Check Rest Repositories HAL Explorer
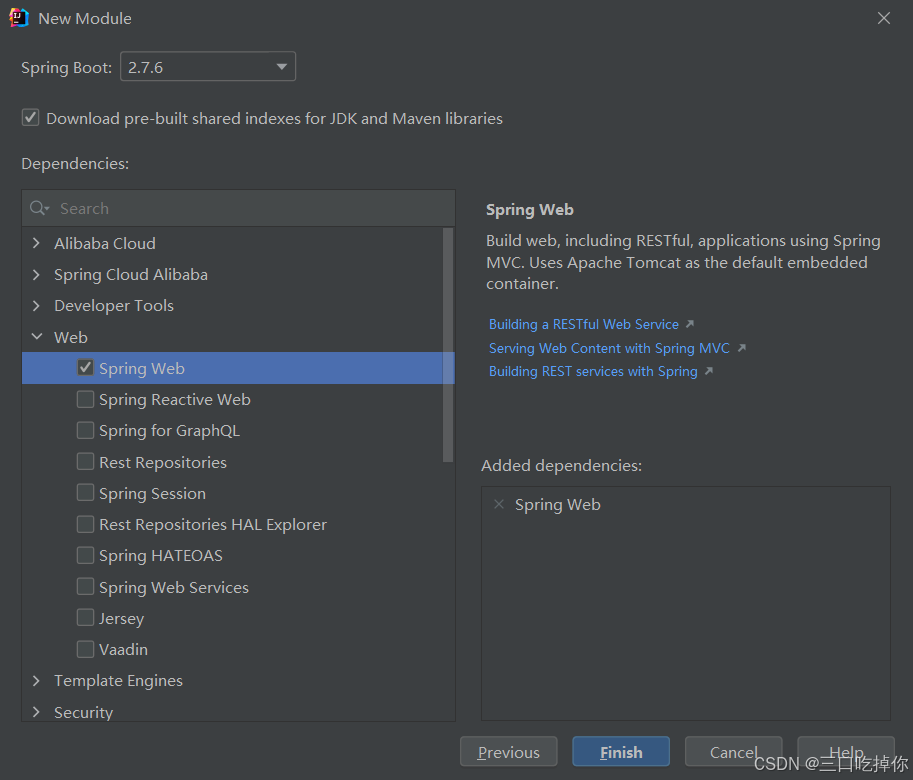 coord(86,524)
